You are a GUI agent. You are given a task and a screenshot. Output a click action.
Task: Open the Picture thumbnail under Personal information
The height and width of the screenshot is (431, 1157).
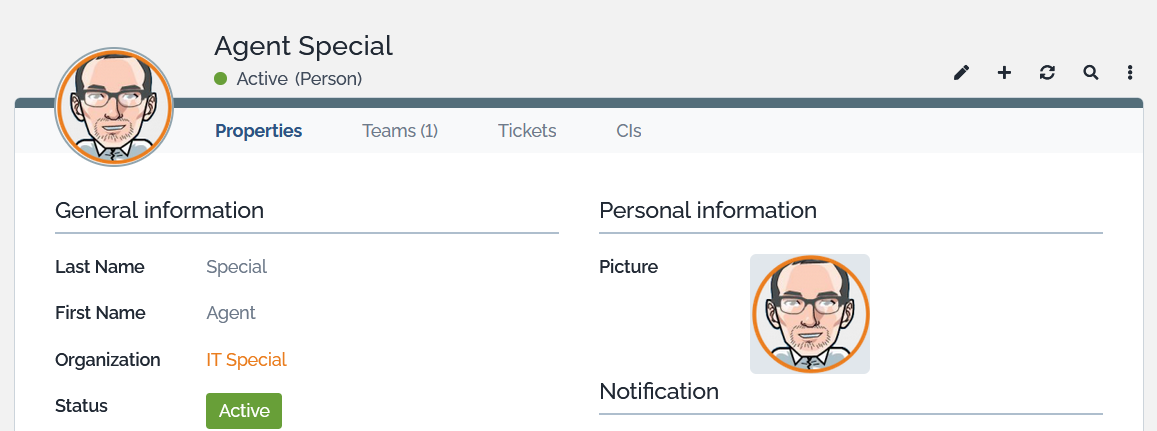point(809,314)
